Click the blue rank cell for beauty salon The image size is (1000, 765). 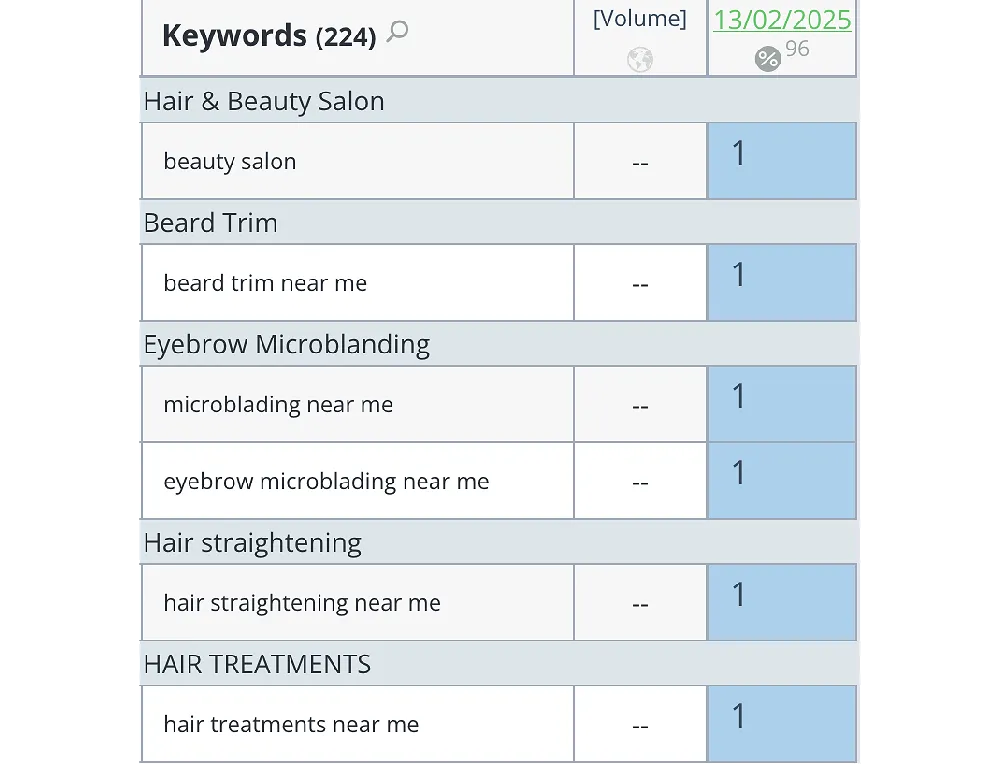[782, 161]
